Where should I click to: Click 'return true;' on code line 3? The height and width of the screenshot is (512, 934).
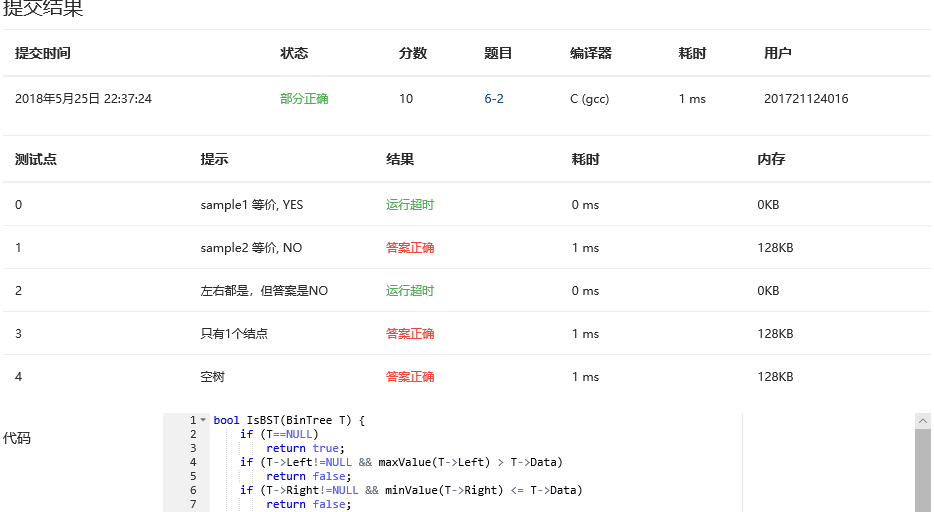click(x=305, y=448)
